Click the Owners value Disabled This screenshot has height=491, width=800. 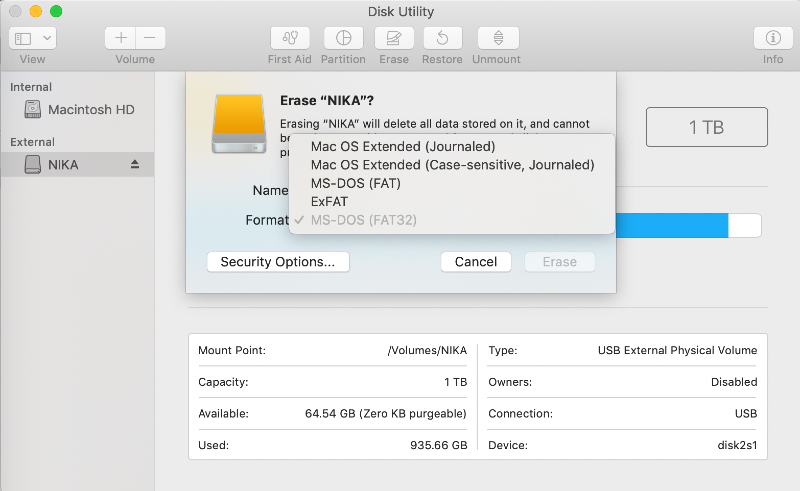click(734, 382)
